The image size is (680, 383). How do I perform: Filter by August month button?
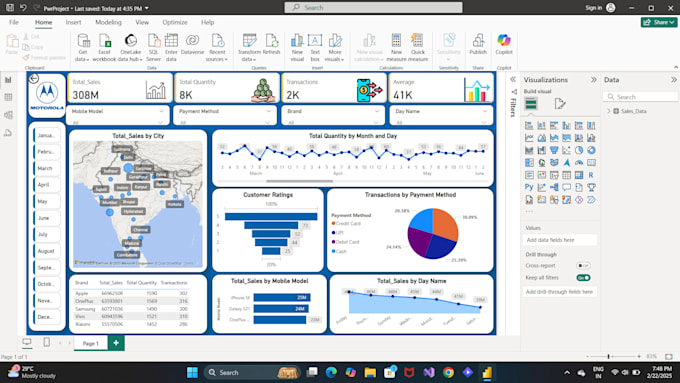point(47,251)
